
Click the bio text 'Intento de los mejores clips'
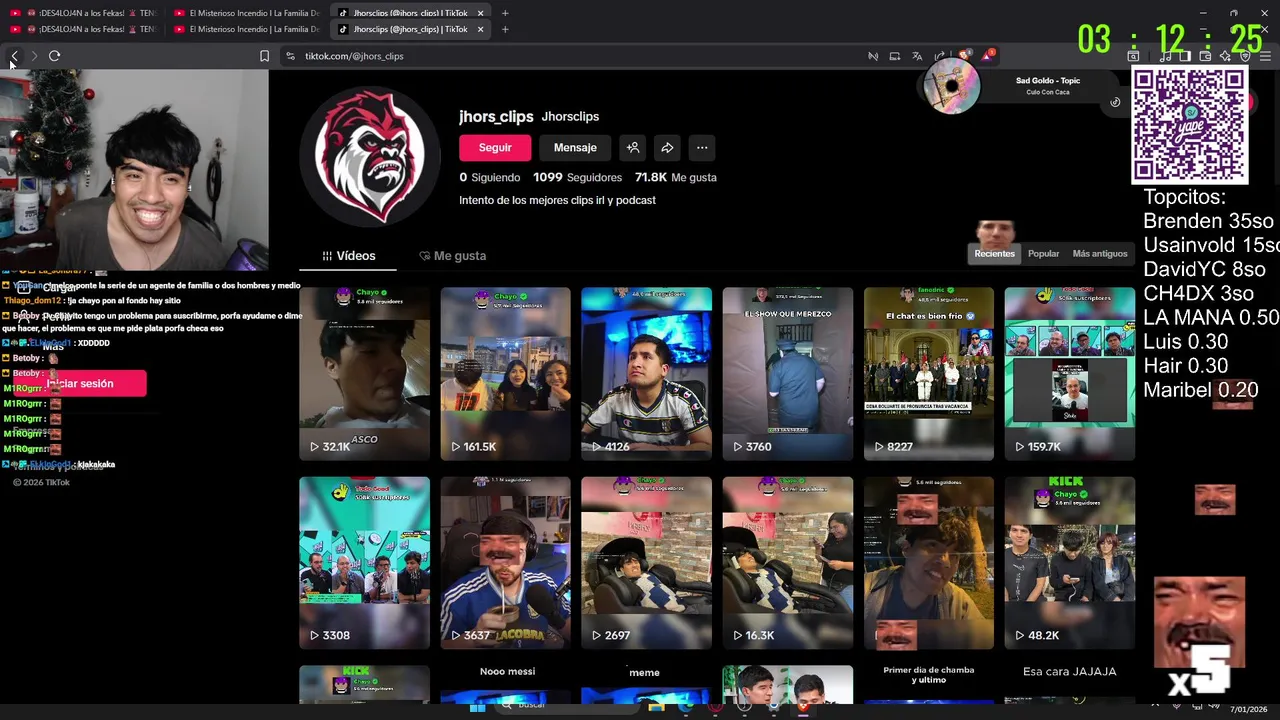(x=557, y=200)
